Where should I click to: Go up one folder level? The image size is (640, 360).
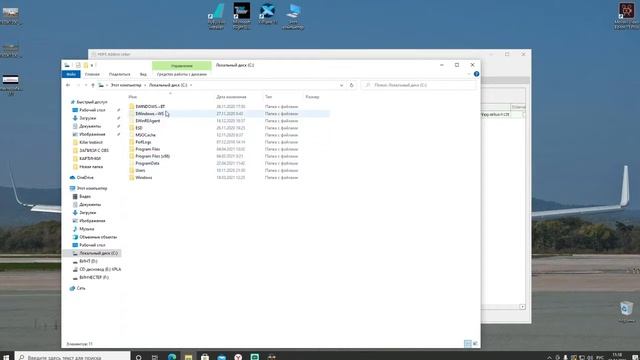click(x=93, y=85)
